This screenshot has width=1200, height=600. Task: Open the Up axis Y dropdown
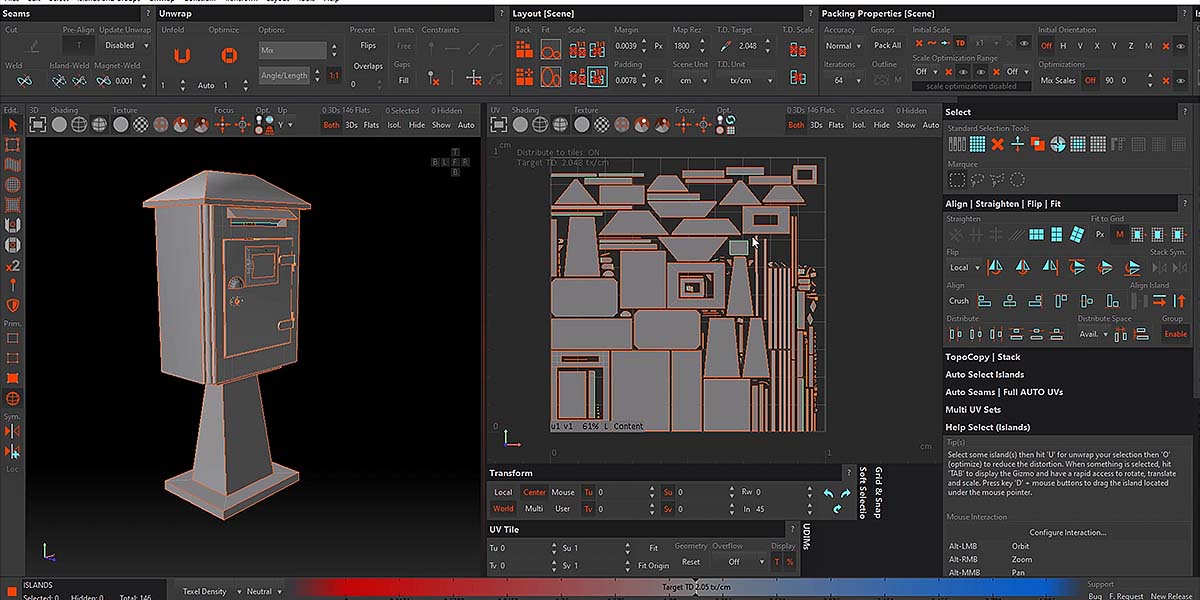285,125
